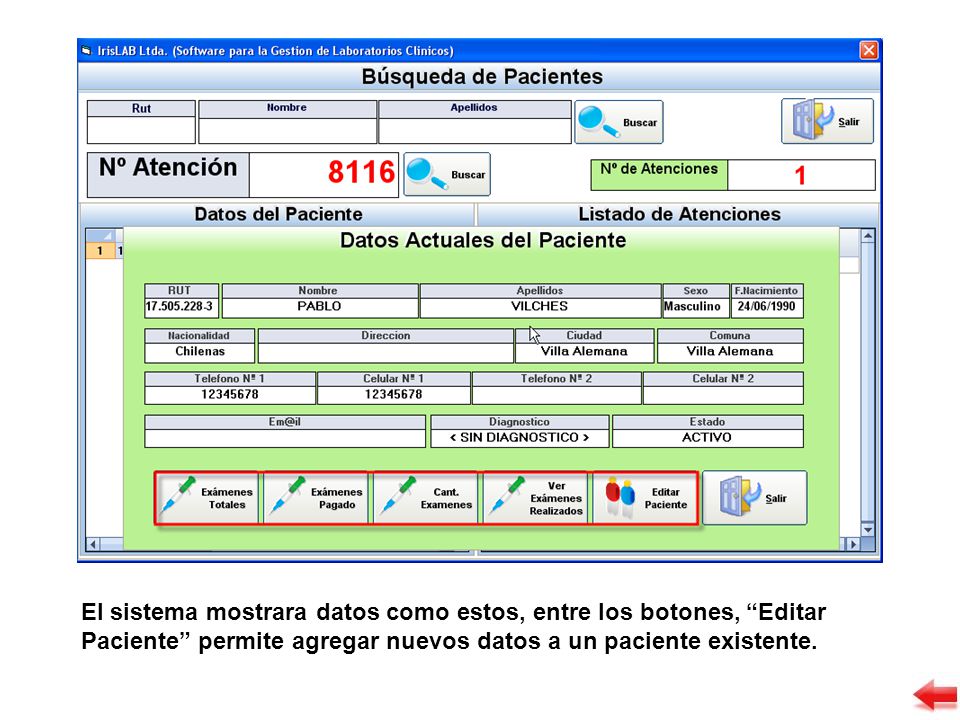Open Exámenes Totales syringe button
960x720 pixels.
[207, 498]
